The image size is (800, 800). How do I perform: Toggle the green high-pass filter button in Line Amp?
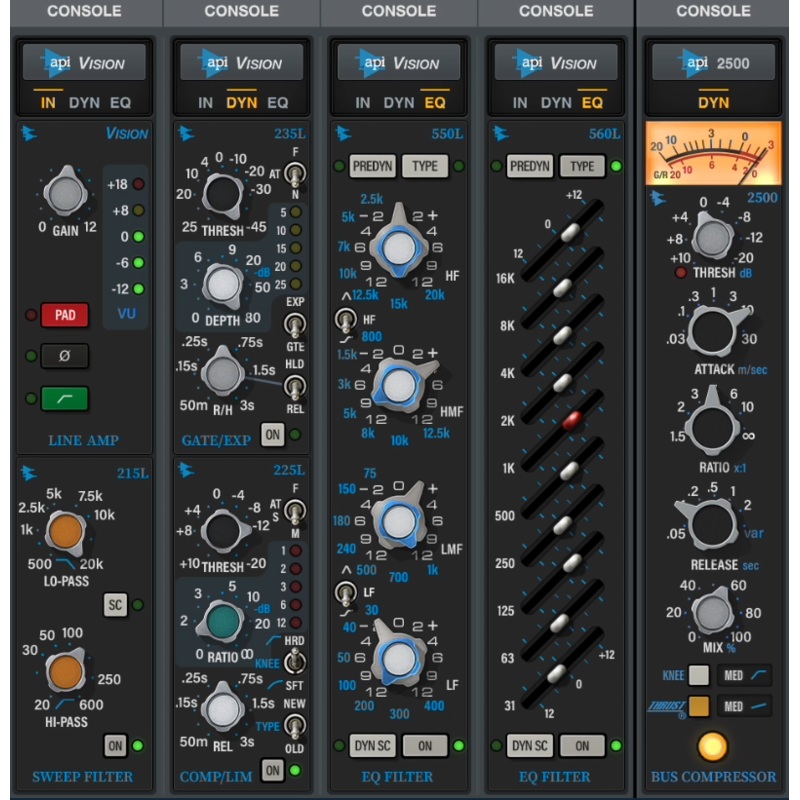pyautogui.click(x=65, y=398)
